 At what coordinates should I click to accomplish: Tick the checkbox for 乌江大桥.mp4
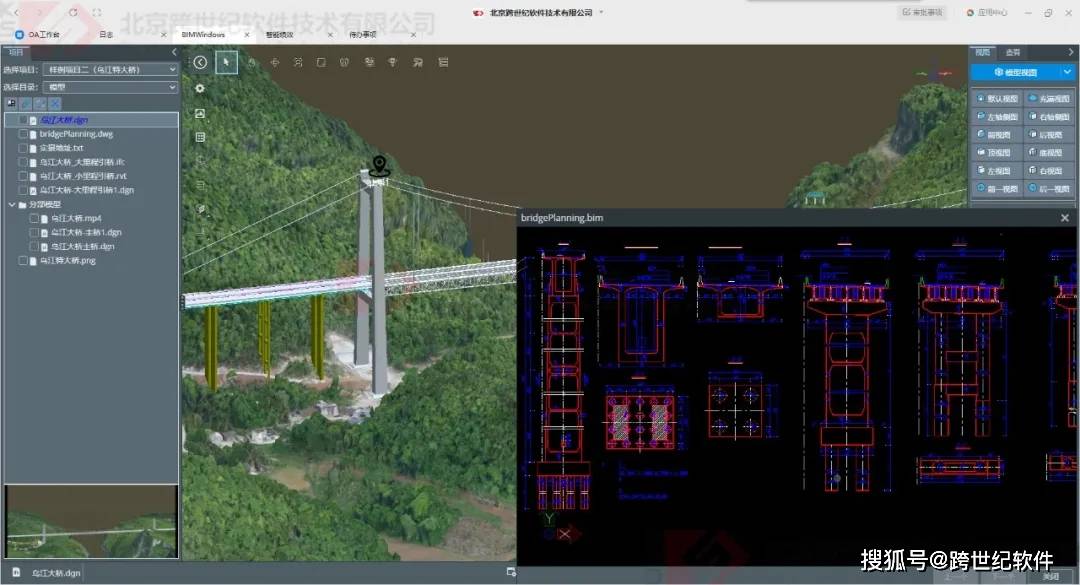[x=34, y=218]
